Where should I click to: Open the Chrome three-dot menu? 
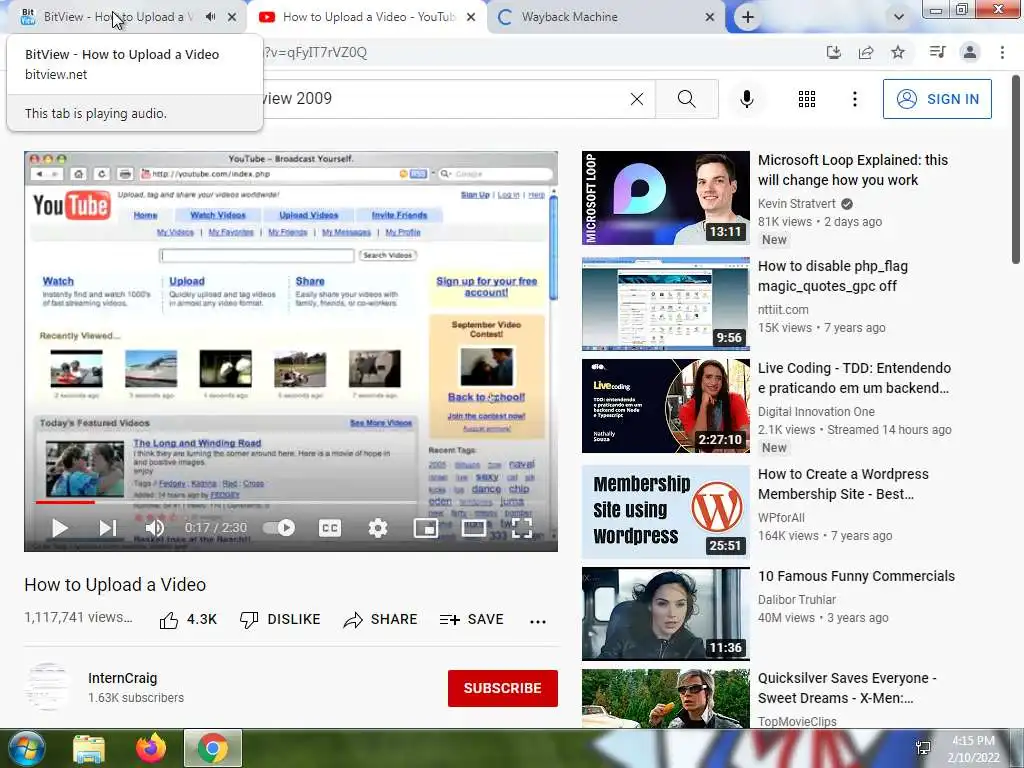pos(1002,52)
